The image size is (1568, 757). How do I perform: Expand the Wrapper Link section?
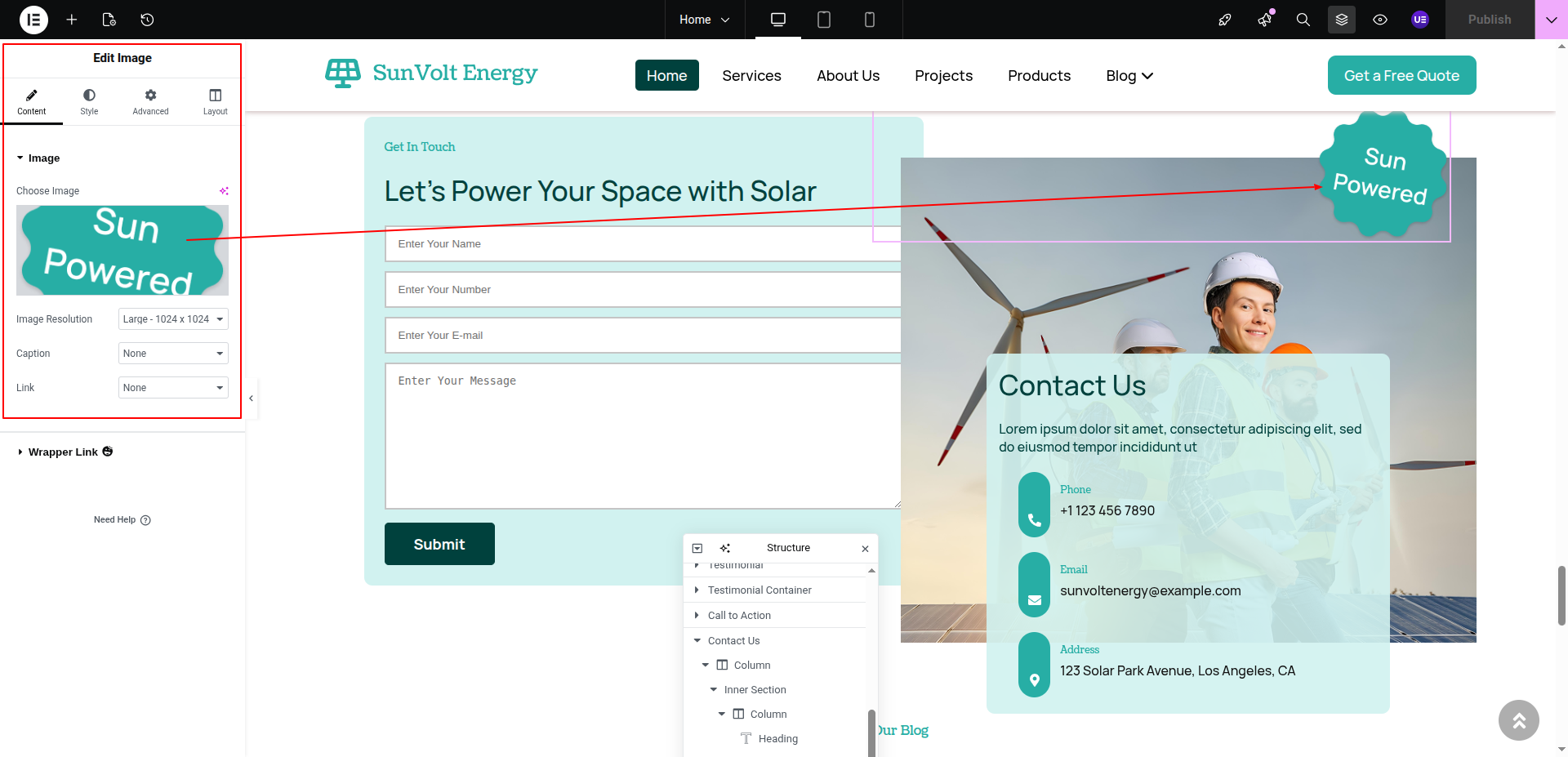point(63,452)
